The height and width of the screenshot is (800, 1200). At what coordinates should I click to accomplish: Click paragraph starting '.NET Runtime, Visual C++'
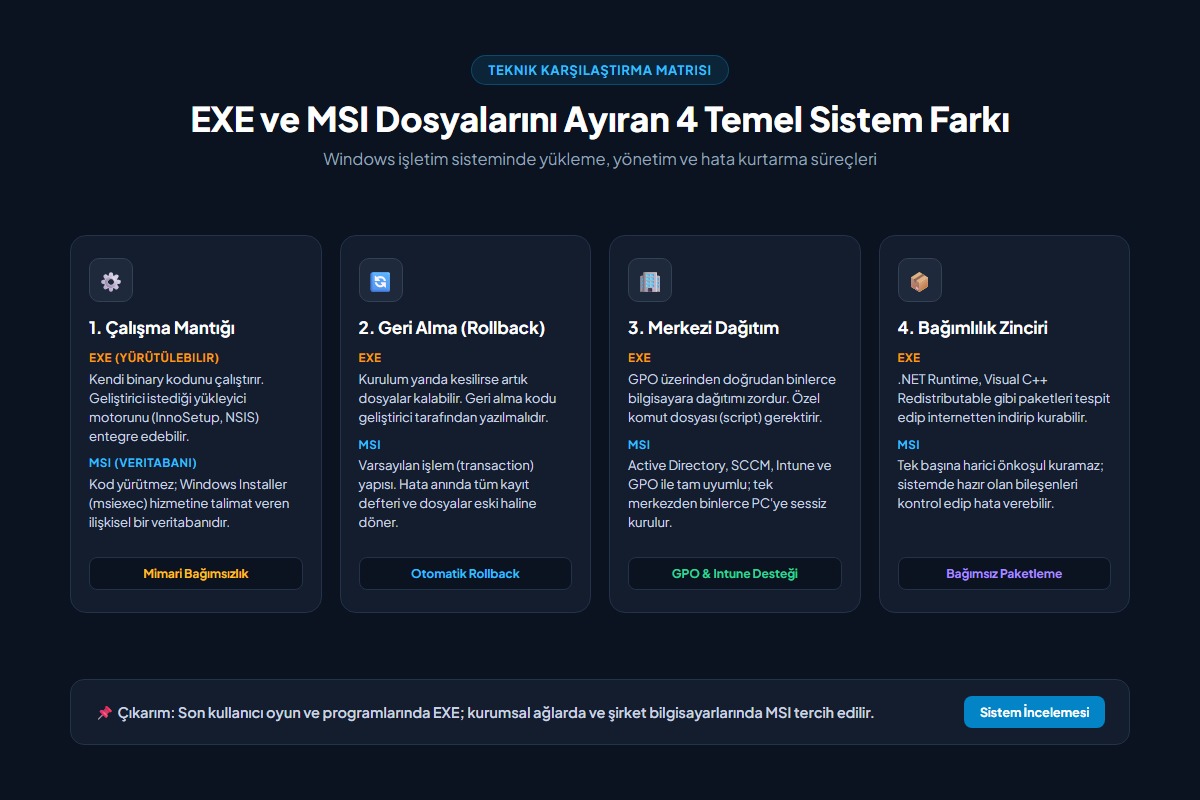(x=1004, y=398)
